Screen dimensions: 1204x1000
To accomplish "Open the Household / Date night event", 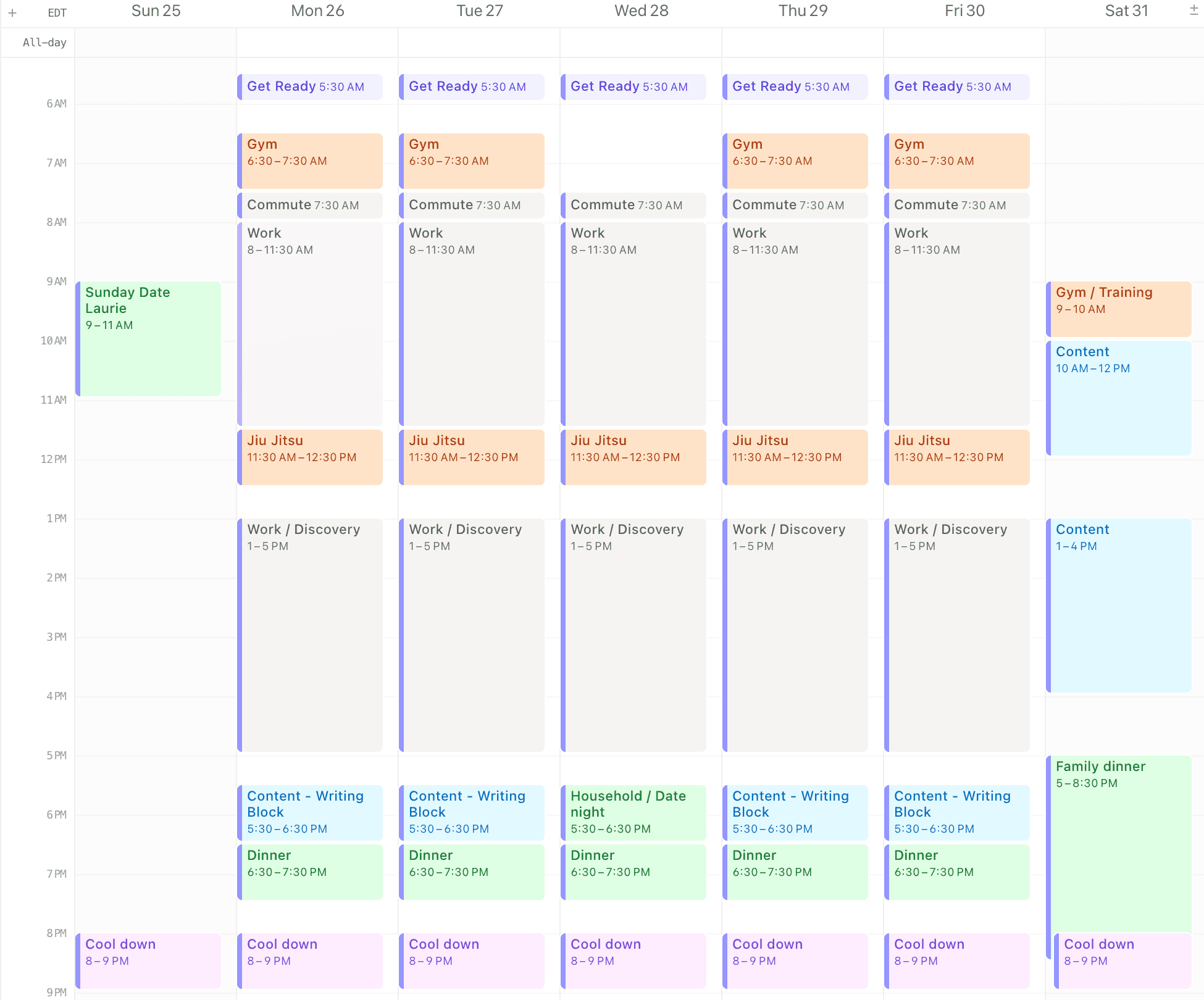I will point(633,812).
